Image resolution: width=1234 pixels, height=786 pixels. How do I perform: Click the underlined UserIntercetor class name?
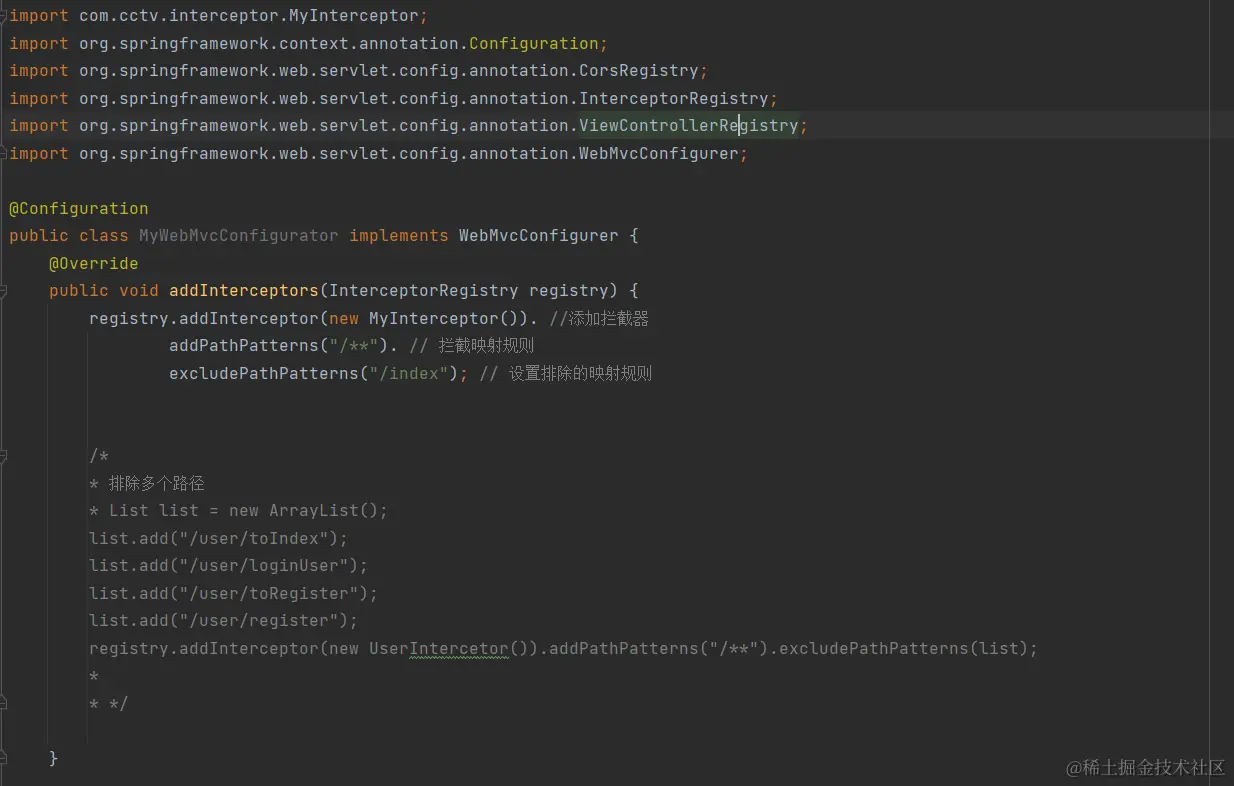(438, 649)
